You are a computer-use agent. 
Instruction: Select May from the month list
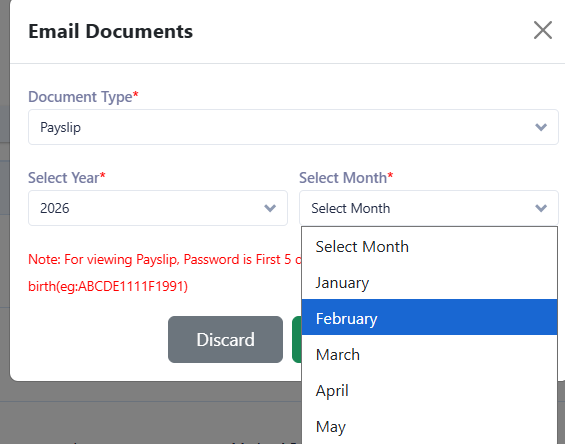430,427
